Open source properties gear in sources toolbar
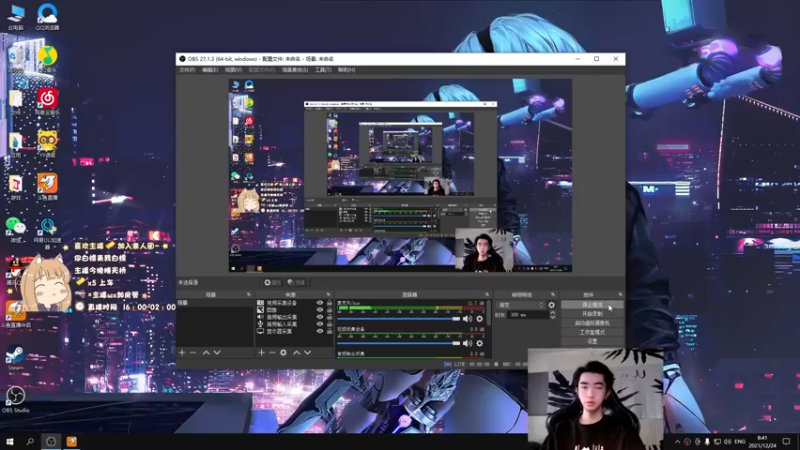Viewport: 800px width, 450px height. 284,353
